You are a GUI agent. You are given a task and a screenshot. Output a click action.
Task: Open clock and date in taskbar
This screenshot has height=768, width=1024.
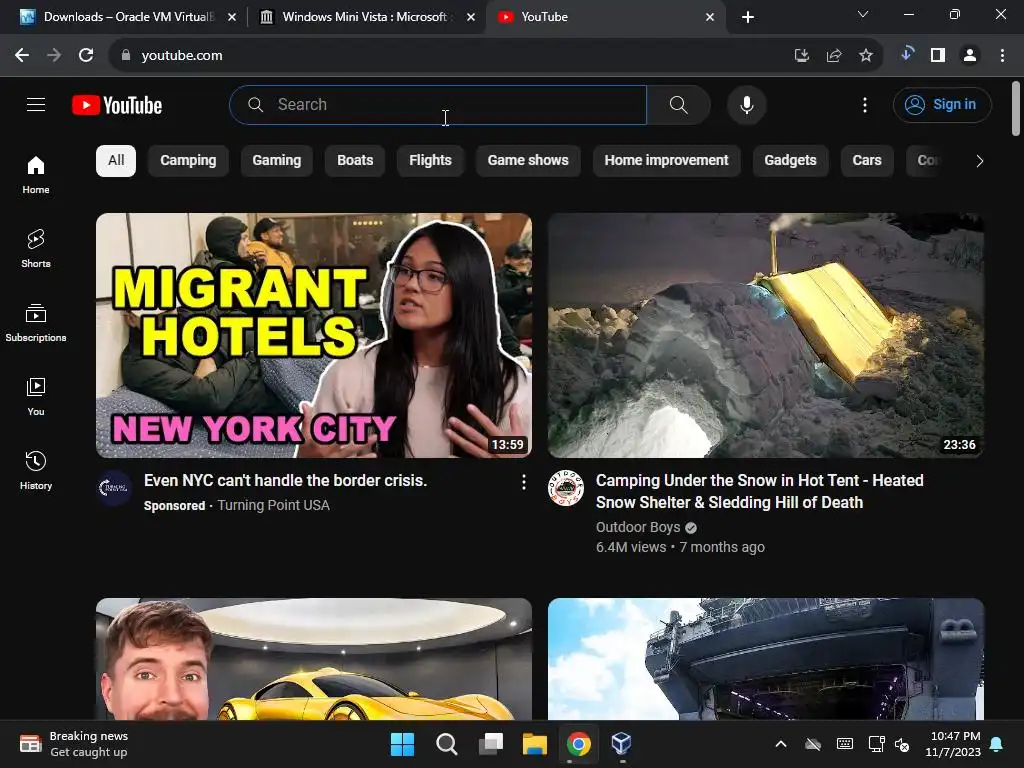click(x=952, y=744)
